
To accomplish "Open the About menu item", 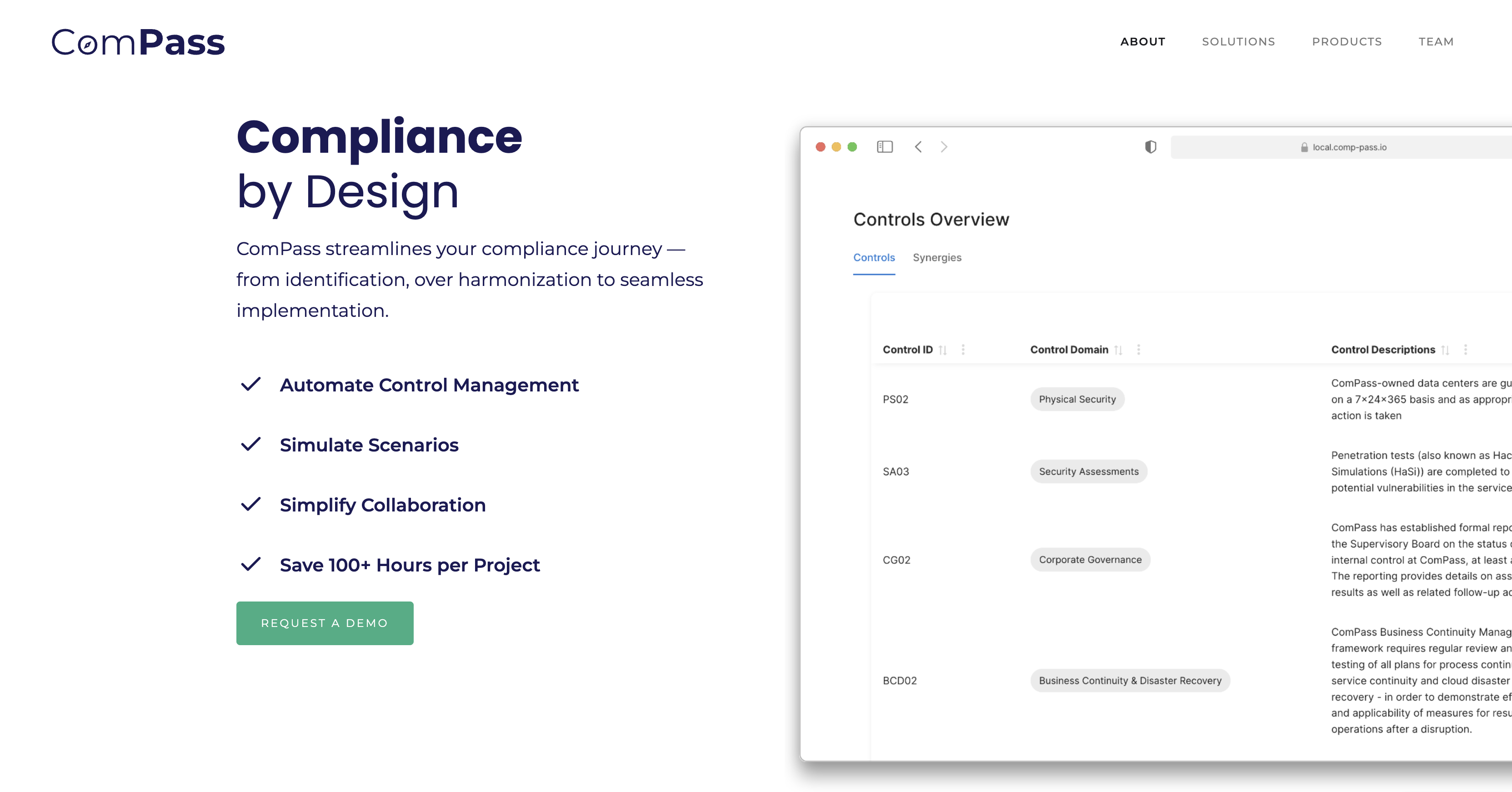I will point(1142,42).
